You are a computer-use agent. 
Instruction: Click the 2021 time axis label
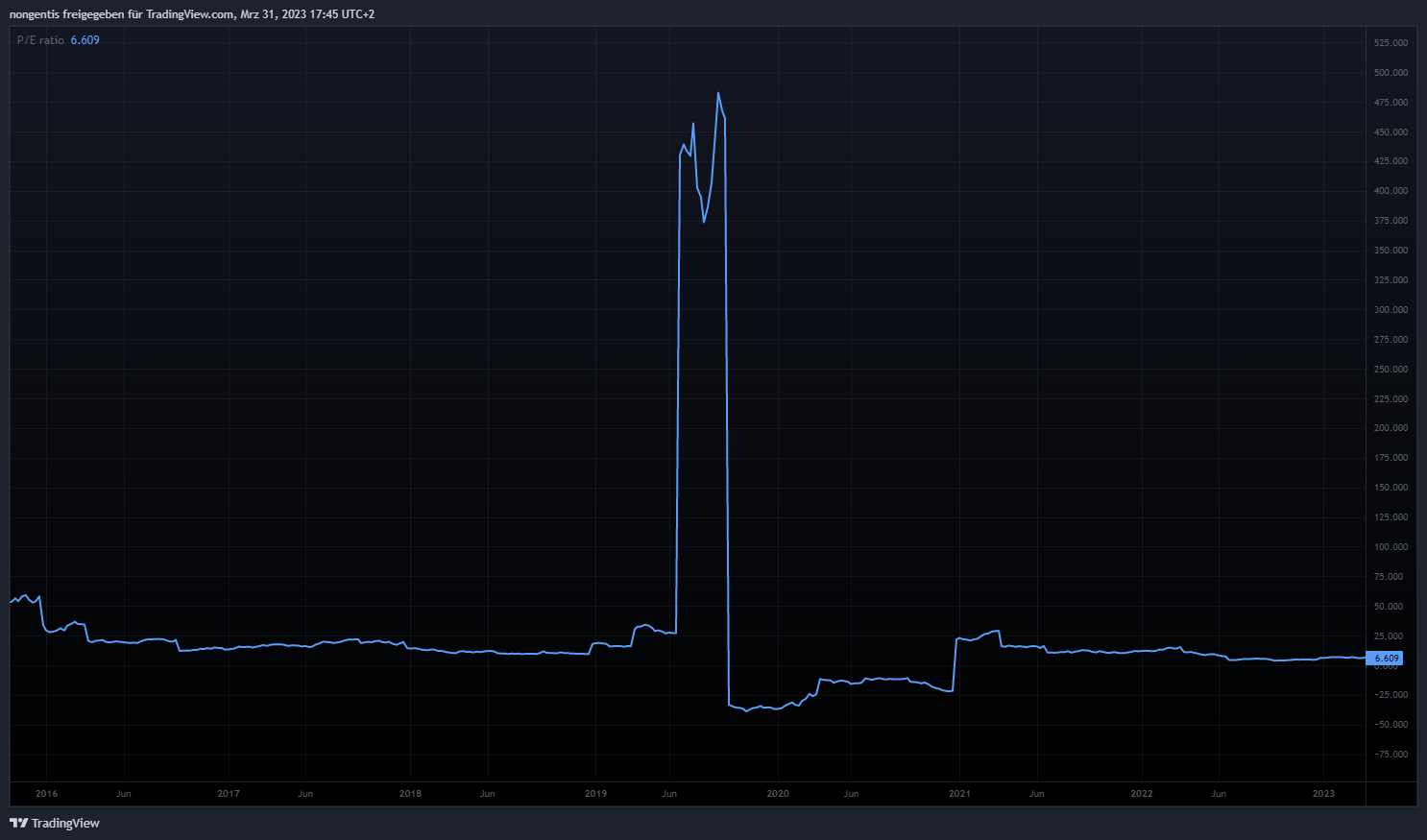click(x=959, y=794)
